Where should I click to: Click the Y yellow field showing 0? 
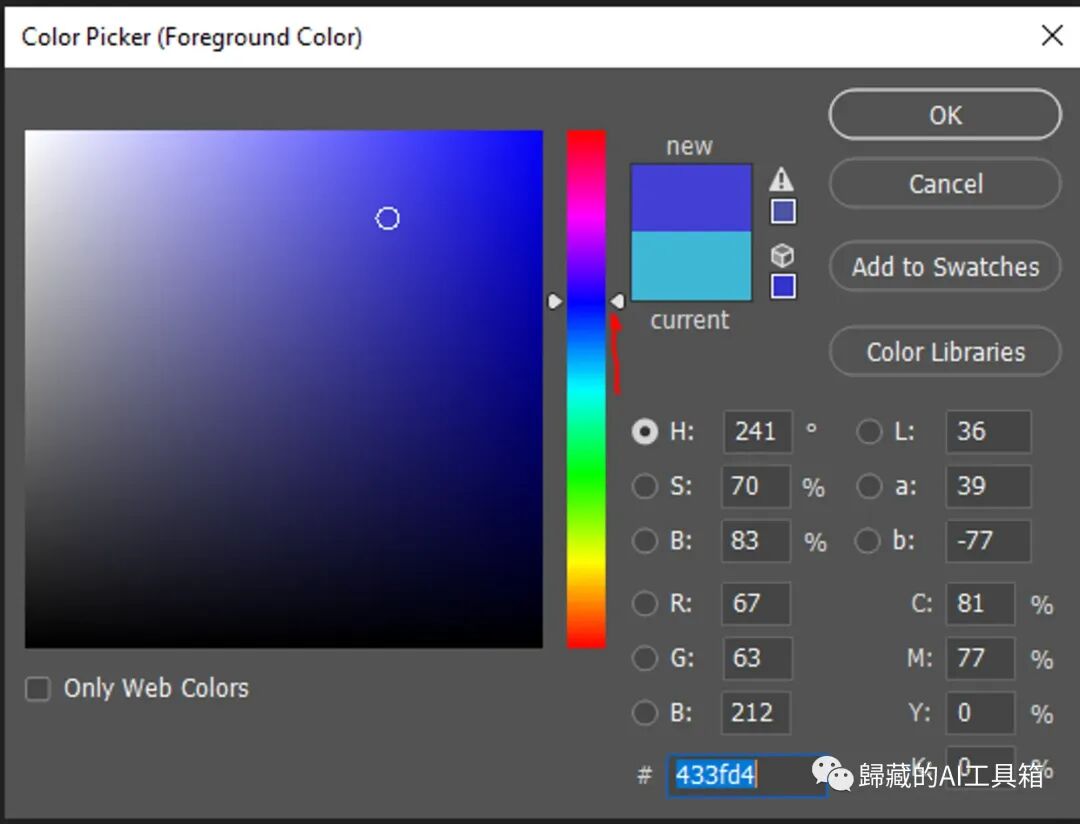click(x=980, y=712)
